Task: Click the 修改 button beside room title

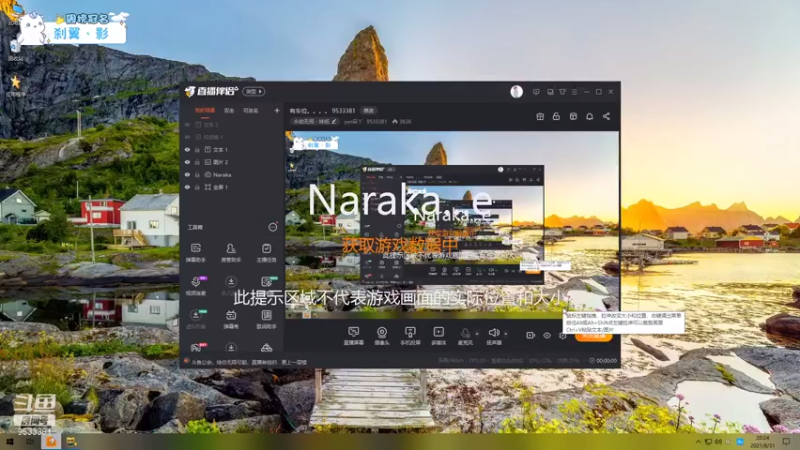Action: pos(369,111)
